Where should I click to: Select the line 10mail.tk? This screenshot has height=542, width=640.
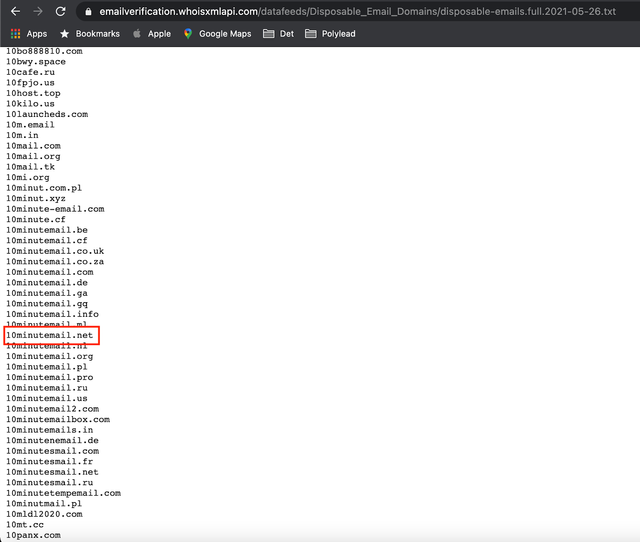coord(30,167)
